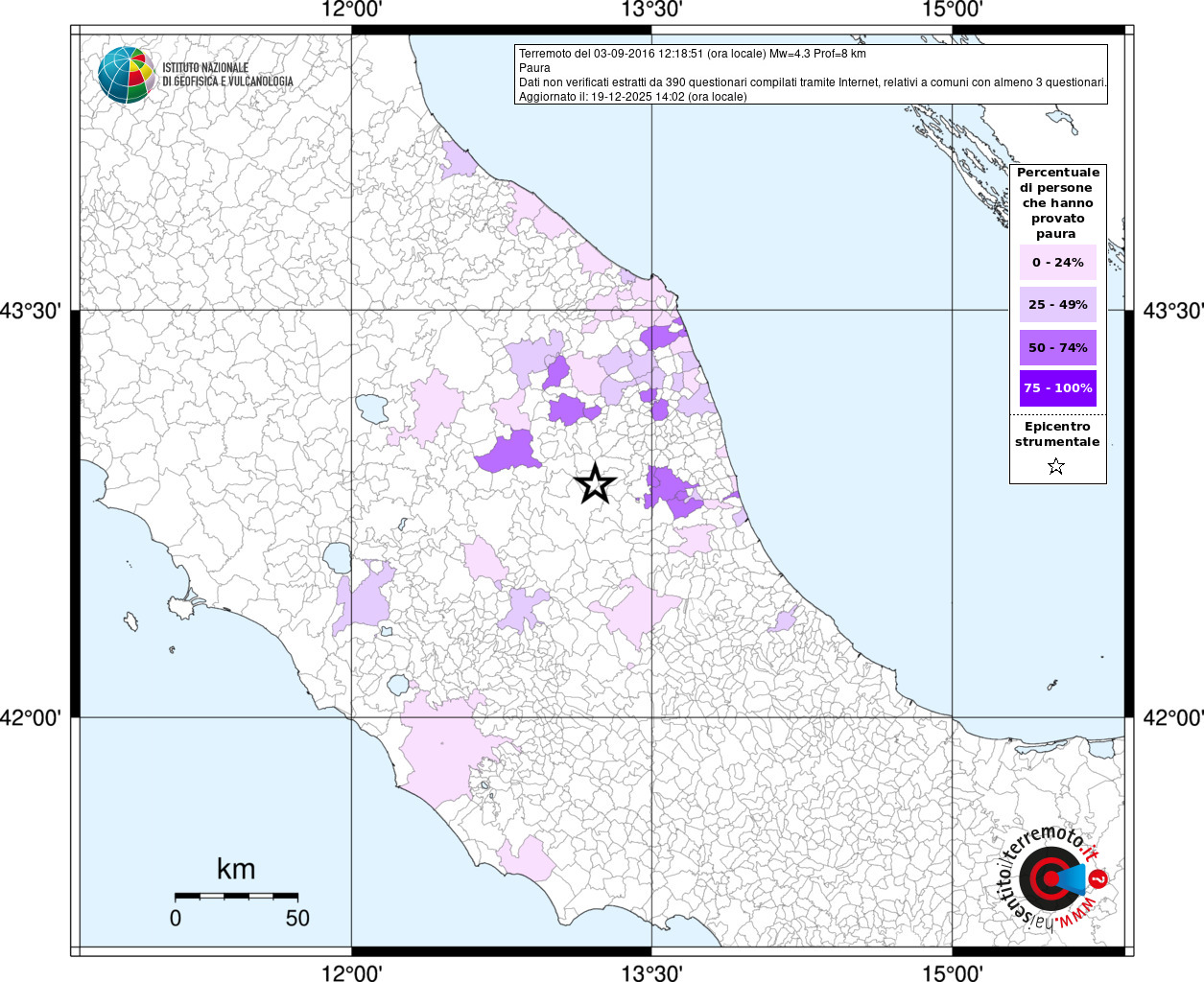Select the 75 - 100% legend swatch
The image size is (1204, 982).
point(1057,388)
